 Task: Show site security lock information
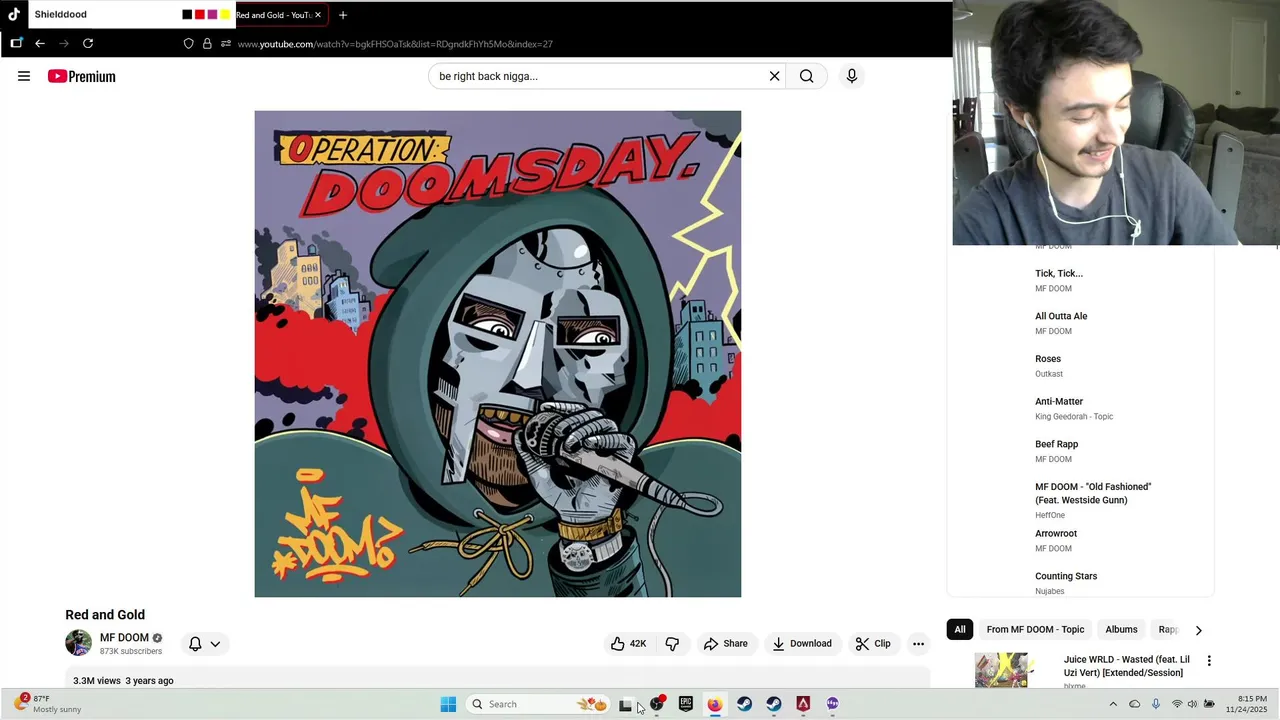tap(207, 44)
